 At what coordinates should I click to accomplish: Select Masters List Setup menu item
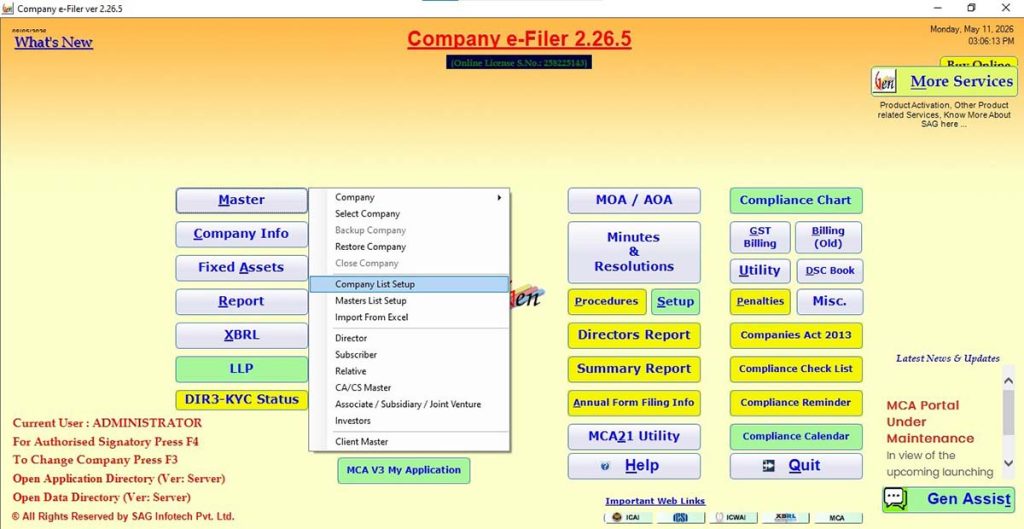(409, 300)
